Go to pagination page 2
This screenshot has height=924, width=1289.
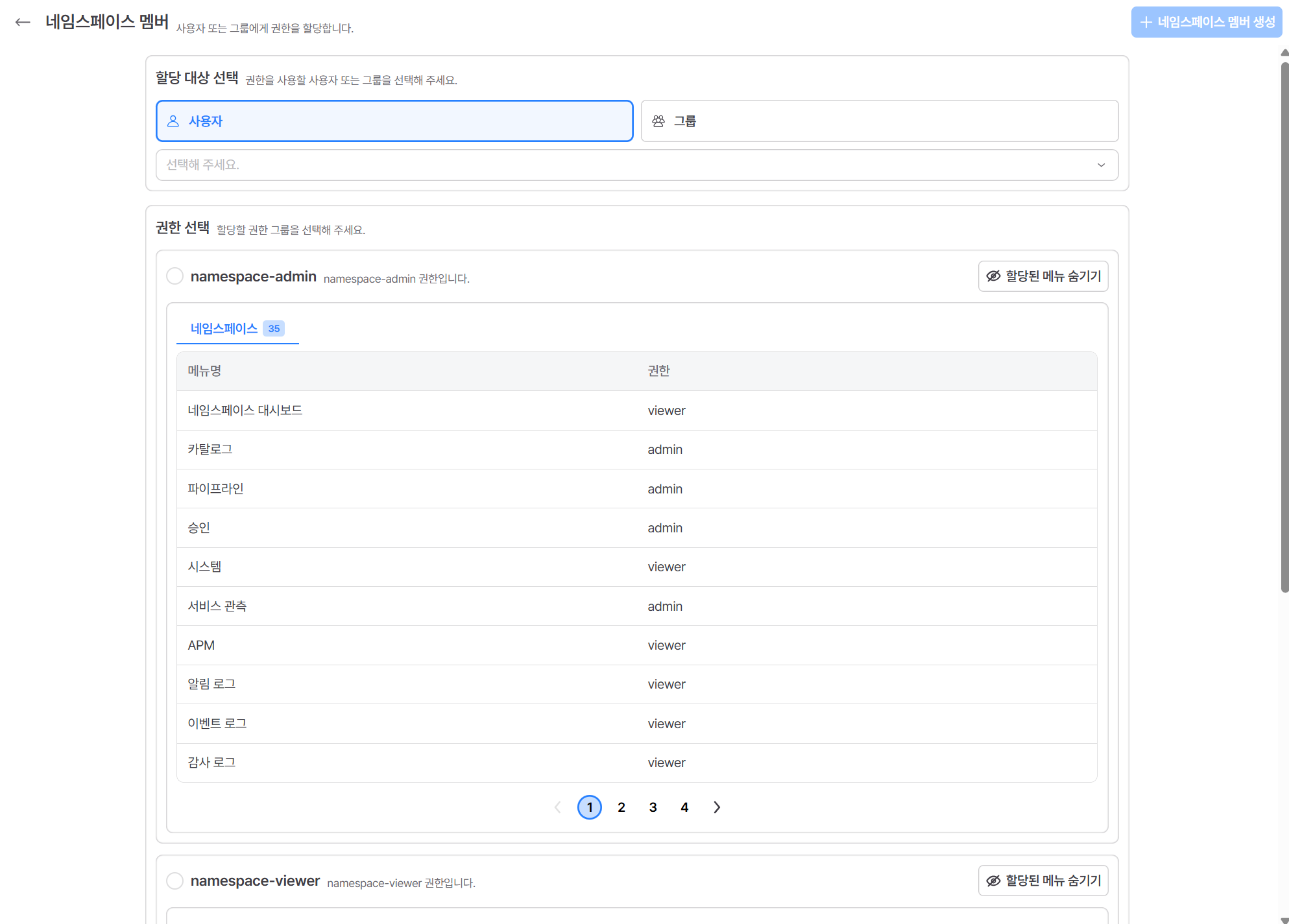coord(621,807)
